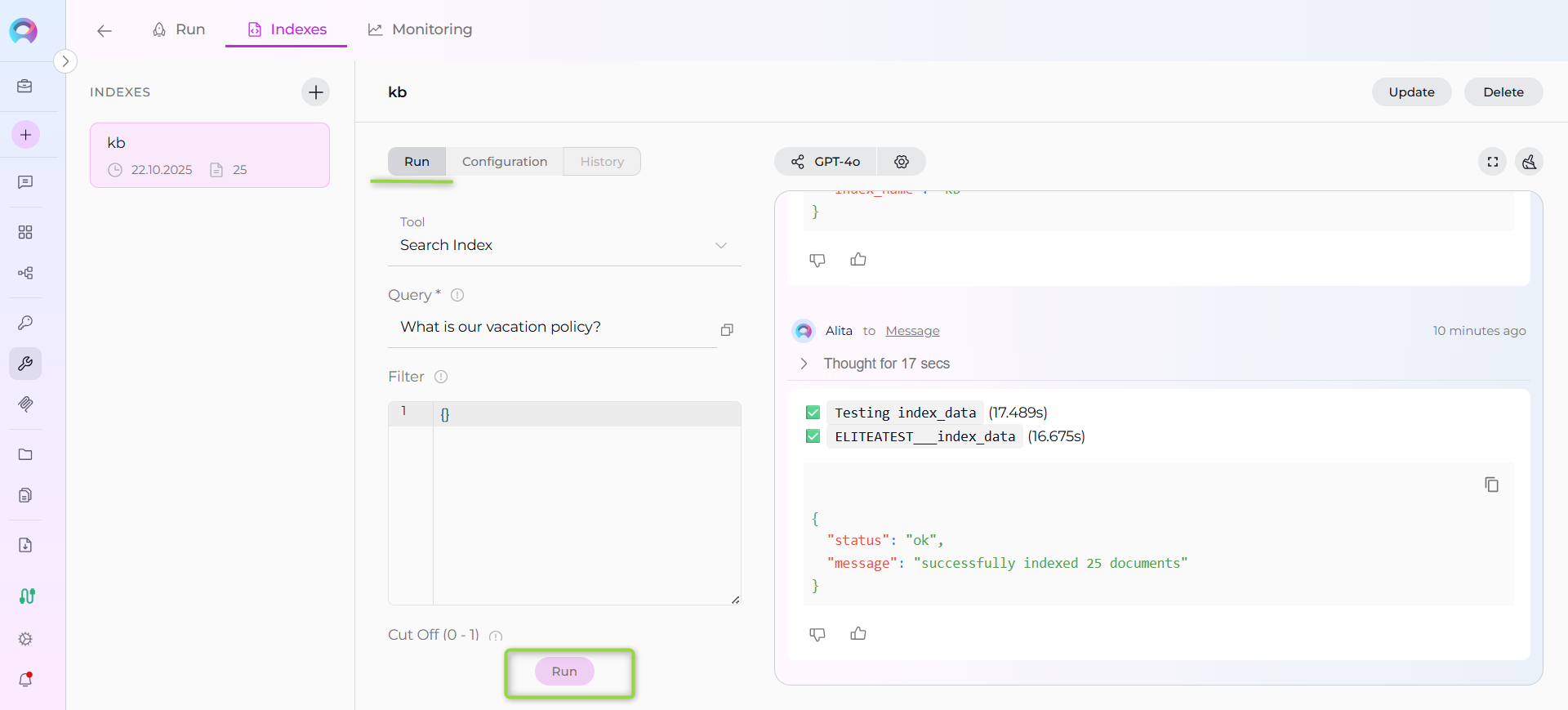Toggle the Testing index_data checkbox
This screenshot has width=1568, height=710.
pos(813,413)
